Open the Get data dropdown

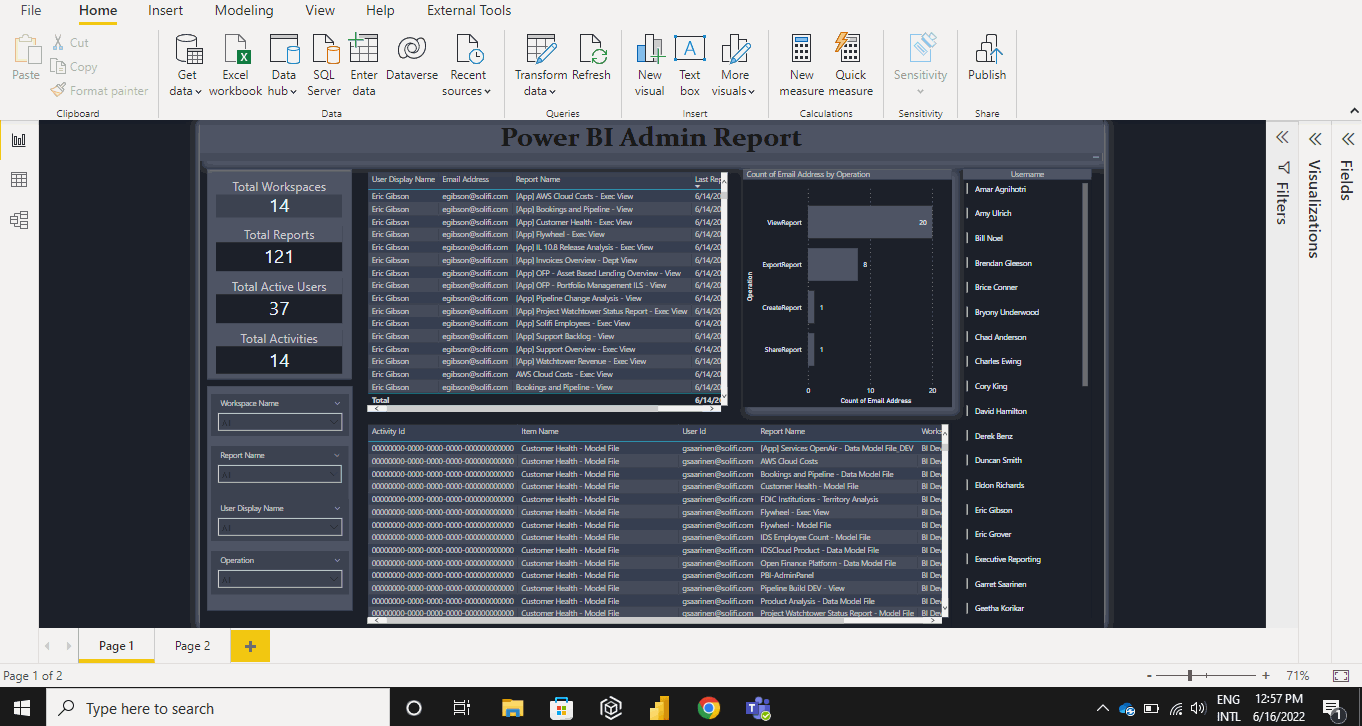pos(186,62)
